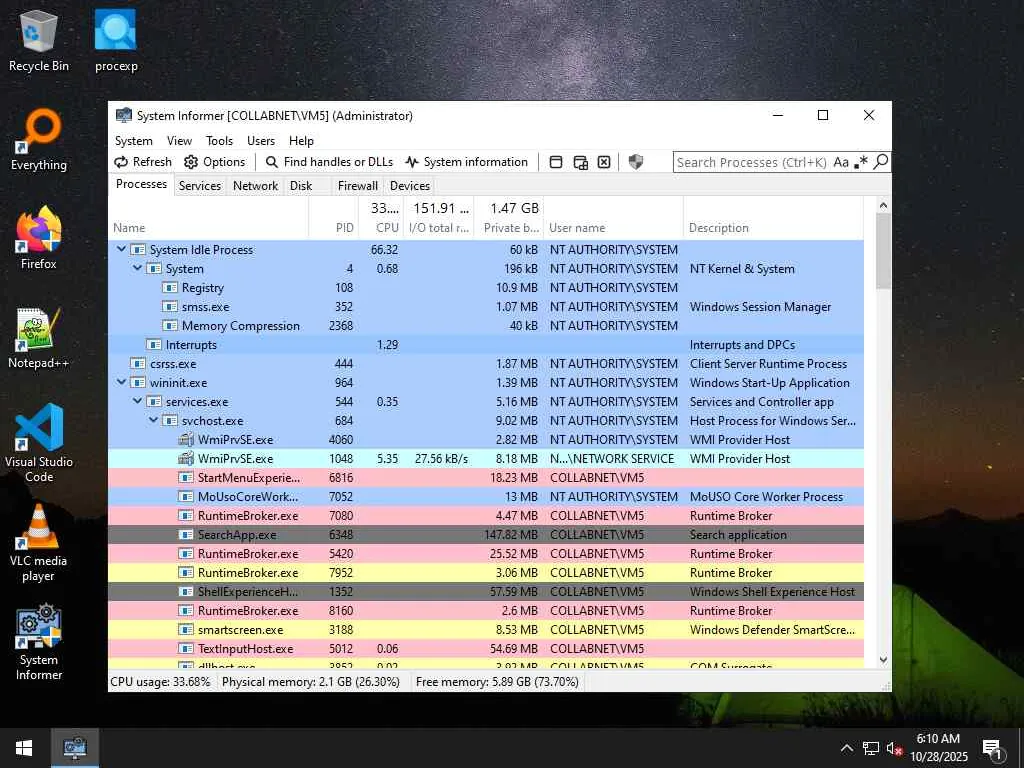Focus the Search Processes input field

752,162
